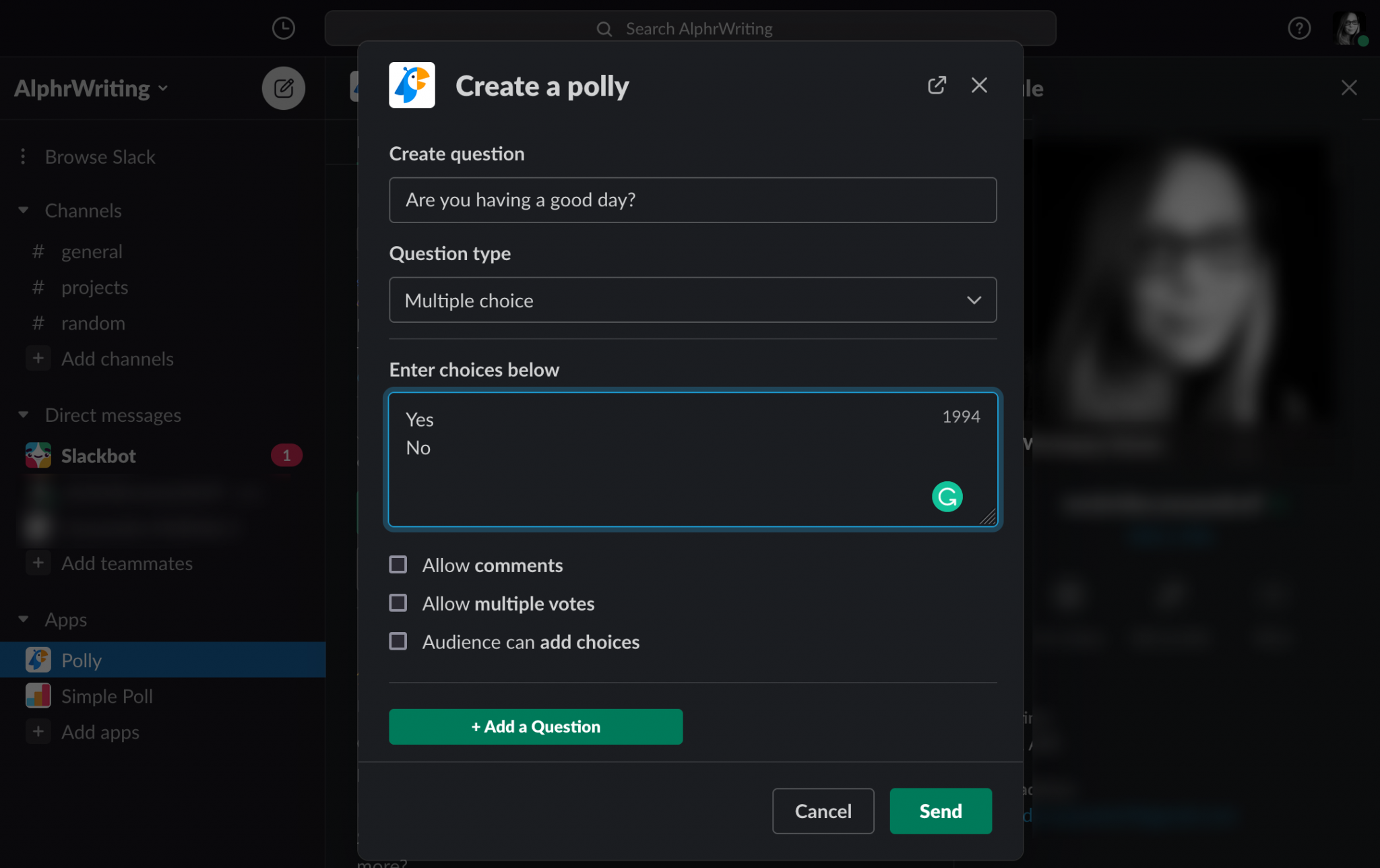This screenshot has width=1380, height=868.
Task: Open recent history via clock icon
Action: (284, 28)
